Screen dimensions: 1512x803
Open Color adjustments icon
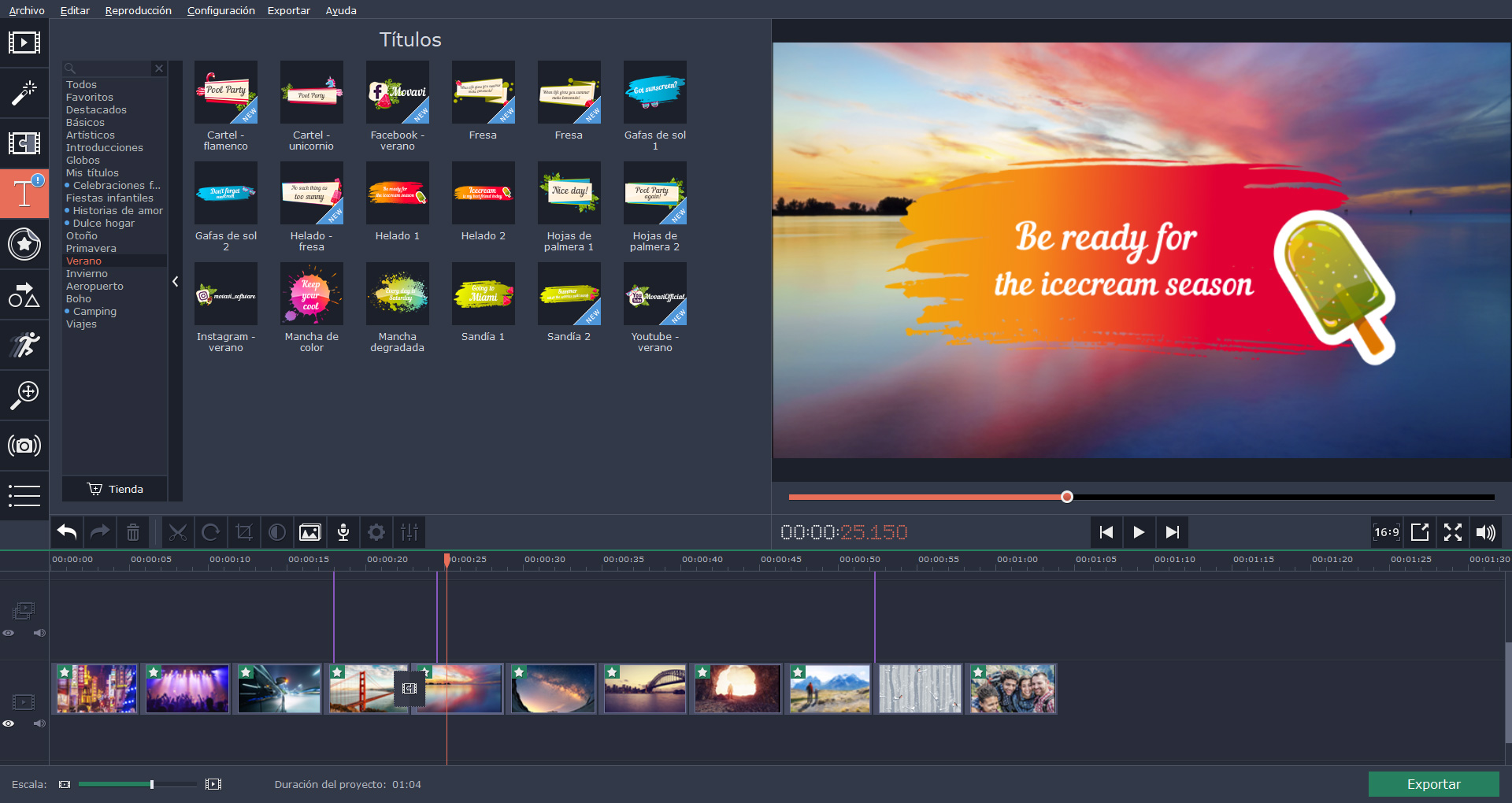coord(277,533)
